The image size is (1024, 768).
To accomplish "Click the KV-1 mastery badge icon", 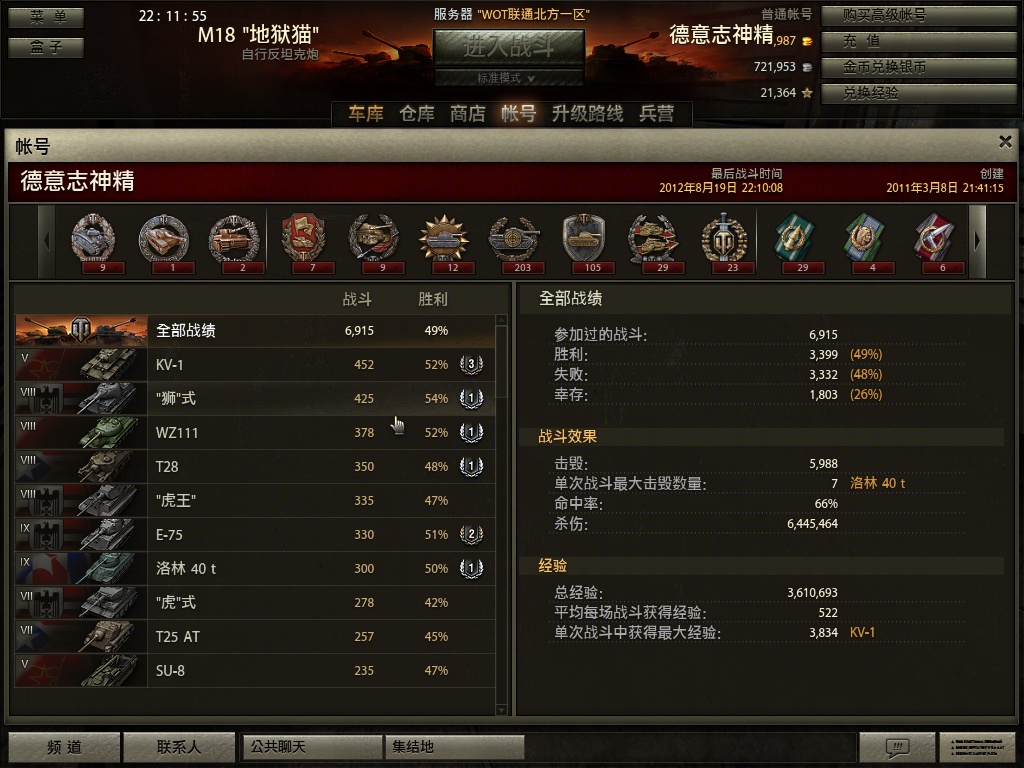I will 471,364.
